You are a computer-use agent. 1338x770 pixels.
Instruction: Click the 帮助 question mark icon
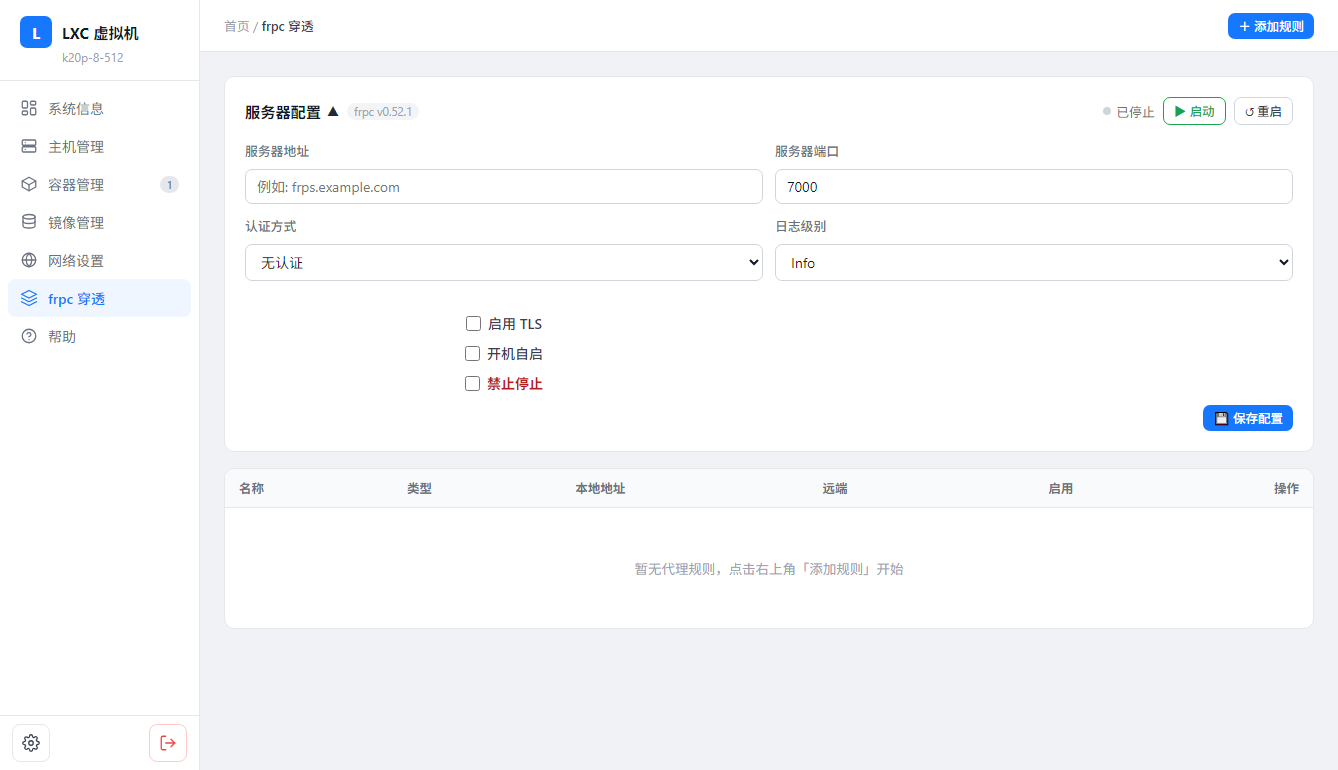point(29,336)
